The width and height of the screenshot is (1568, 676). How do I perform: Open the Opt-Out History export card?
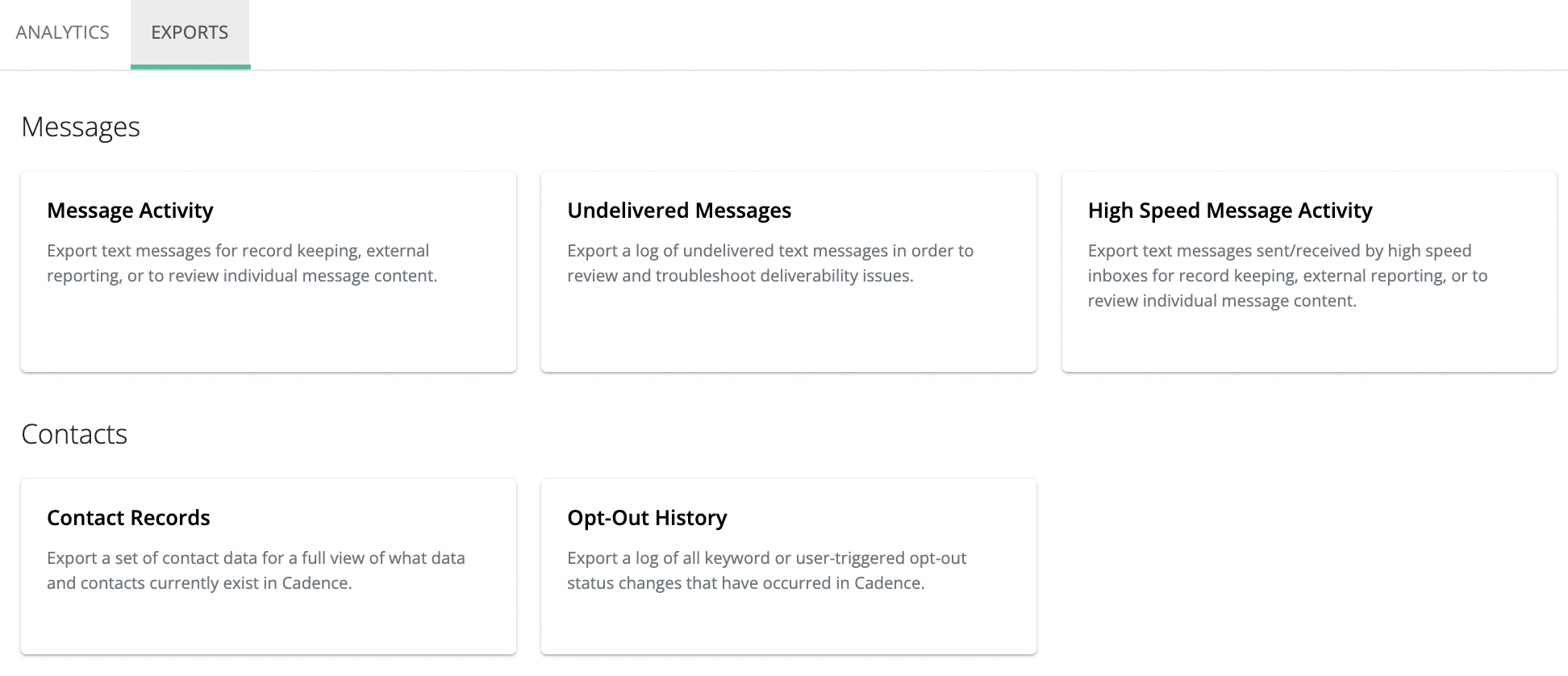[x=788, y=621]
